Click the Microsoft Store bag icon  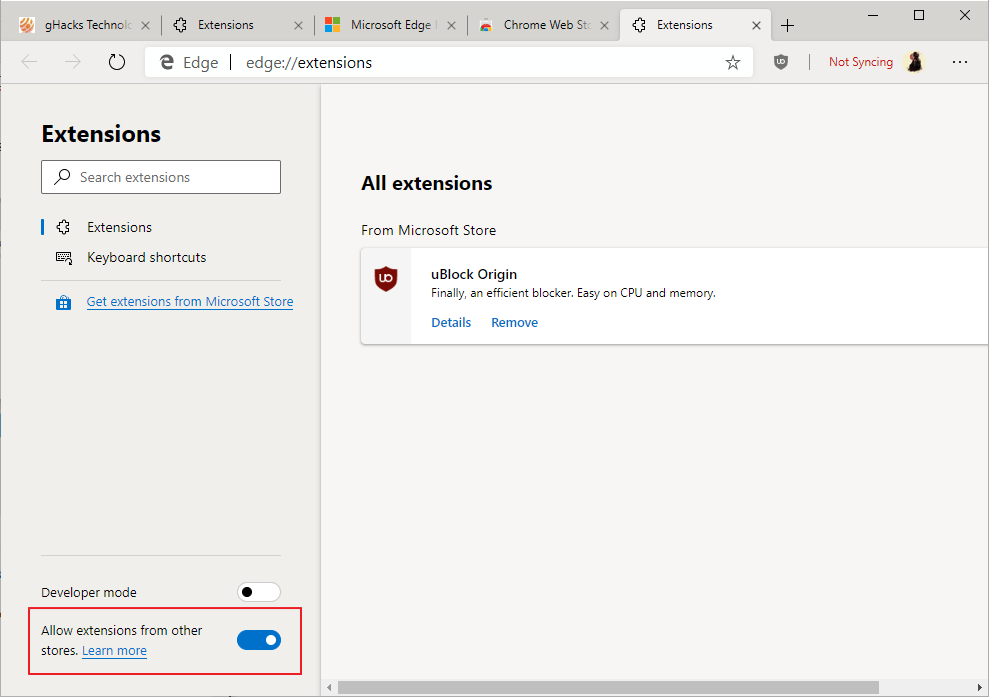click(63, 303)
